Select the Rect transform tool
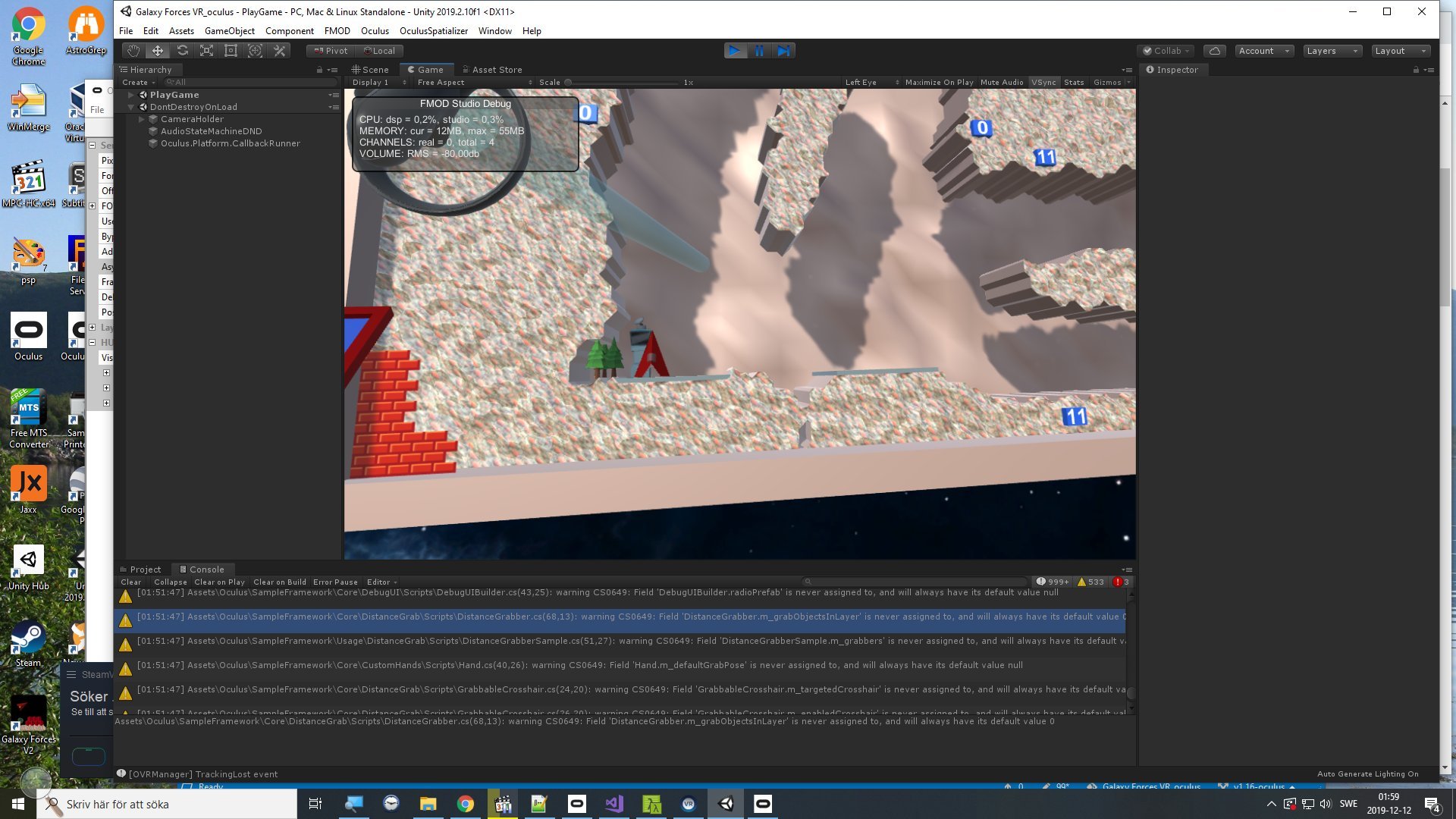 point(231,51)
